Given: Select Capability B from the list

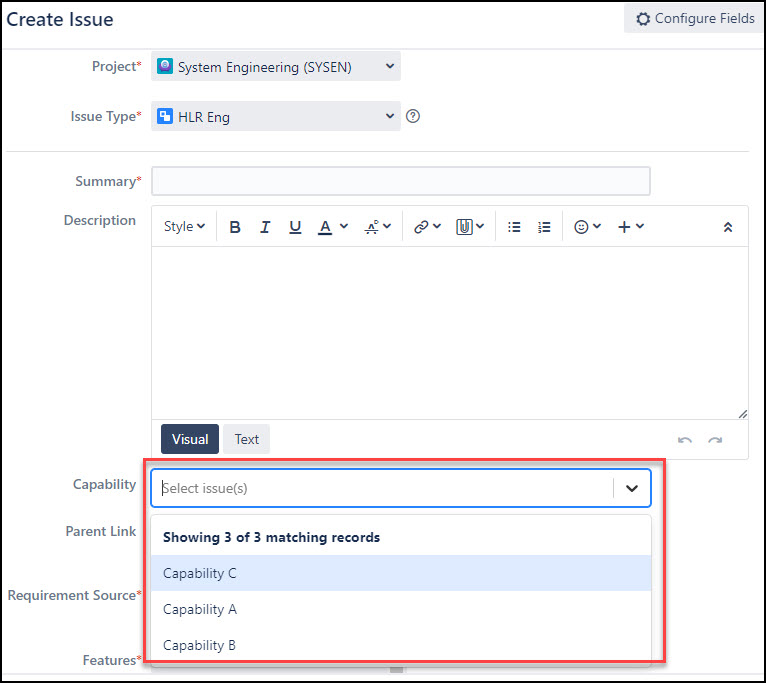Looking at the screenshot, I should pyautogui.click(x=401, y=645).
